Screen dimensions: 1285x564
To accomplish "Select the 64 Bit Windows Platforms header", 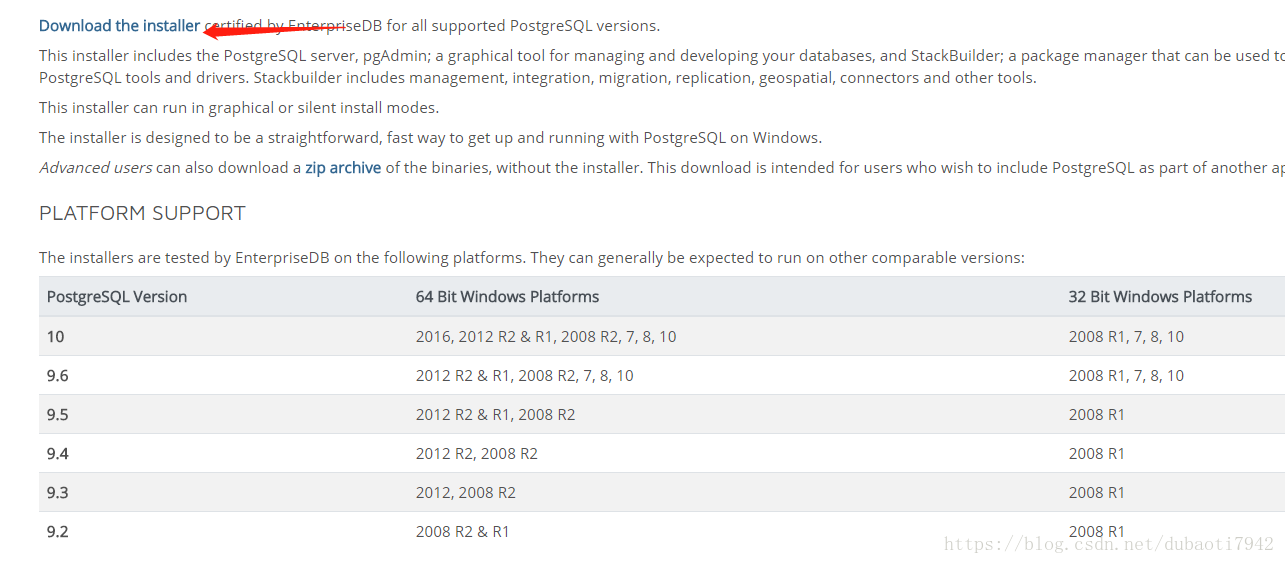I will (x=508, y=297).
